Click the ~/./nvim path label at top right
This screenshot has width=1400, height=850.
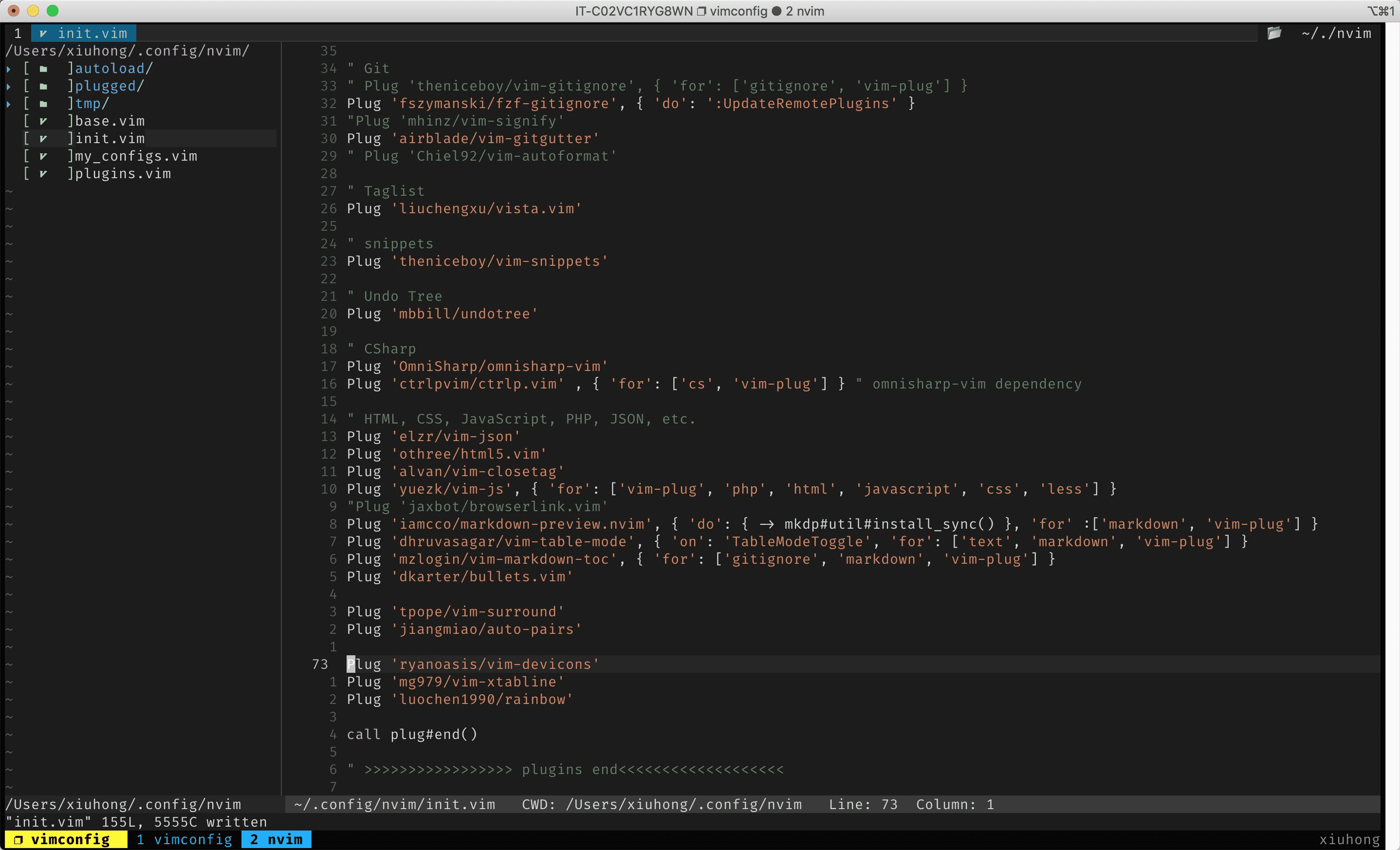tap(1336, 34)
